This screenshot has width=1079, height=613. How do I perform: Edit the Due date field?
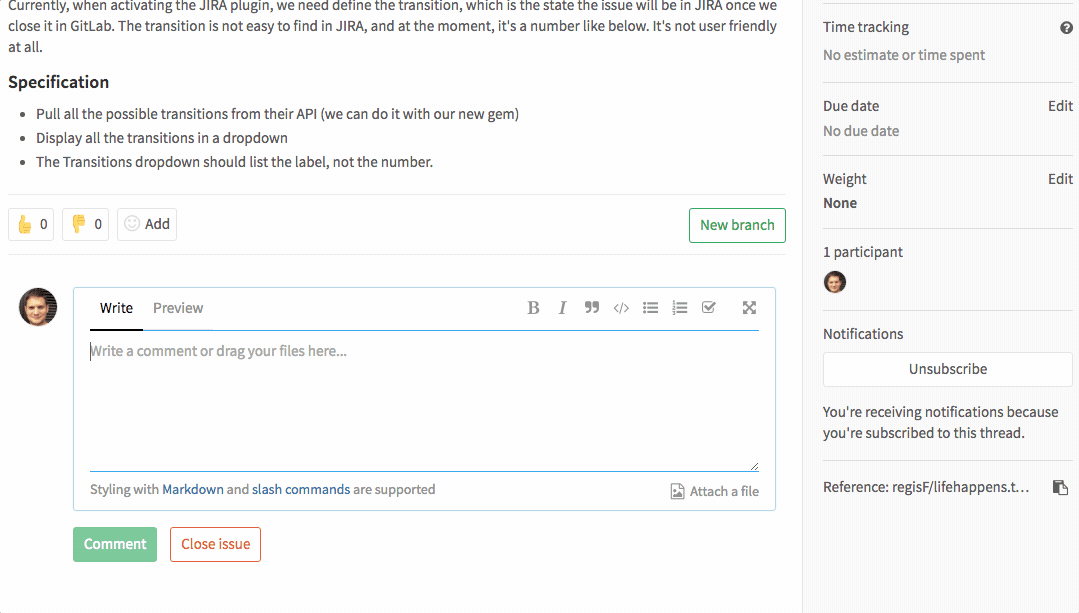pos(1060,105)
